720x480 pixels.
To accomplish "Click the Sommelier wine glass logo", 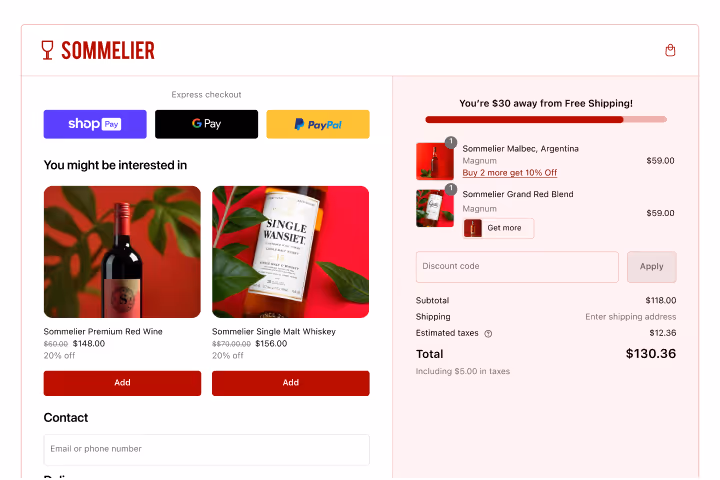I will (x=47, y=50).
